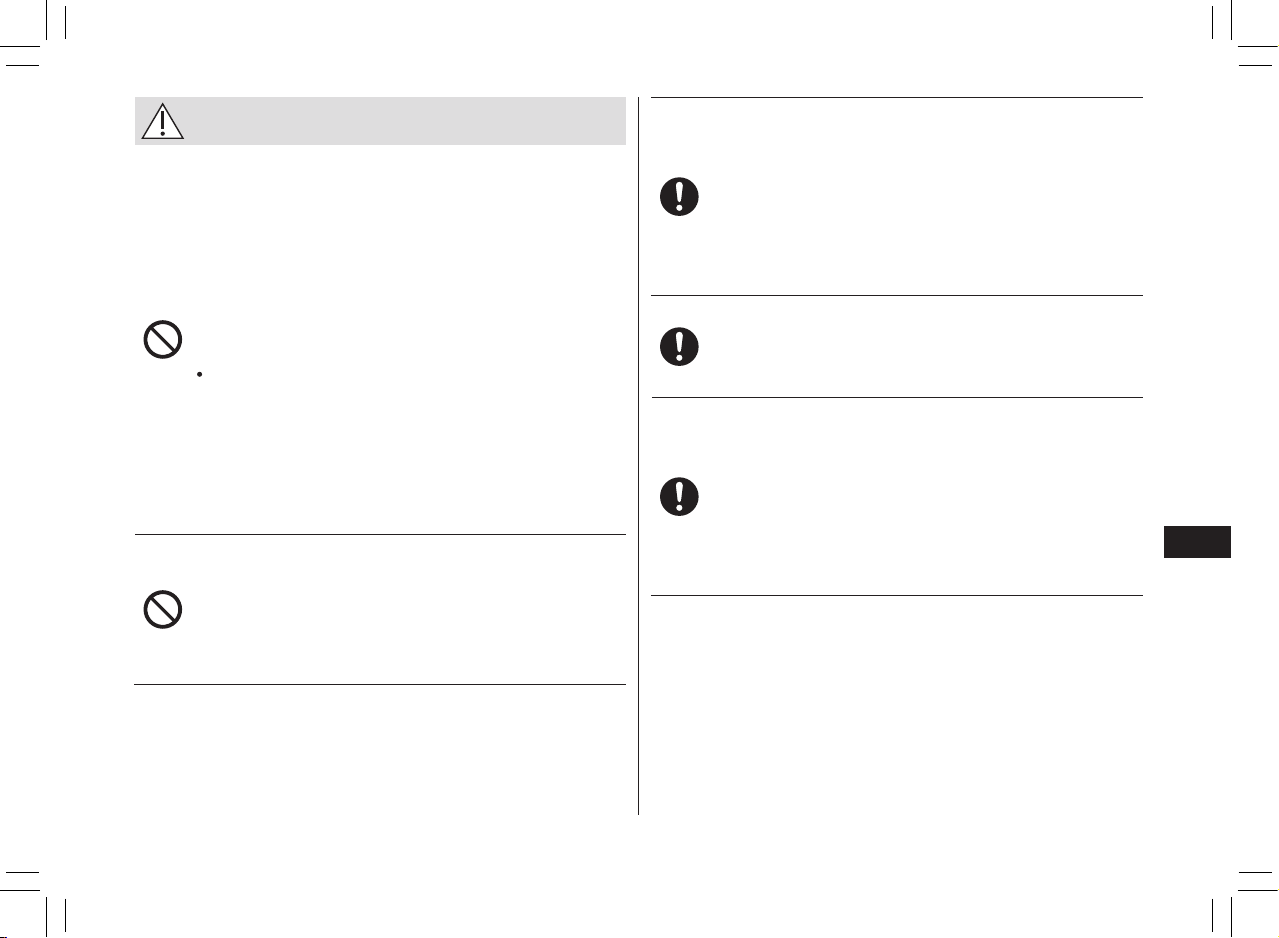The height and width of the screenshot is (938, 1279).
Task: Click the horizontal rule below the lower prohibition icon
Action: pos(380,684)
